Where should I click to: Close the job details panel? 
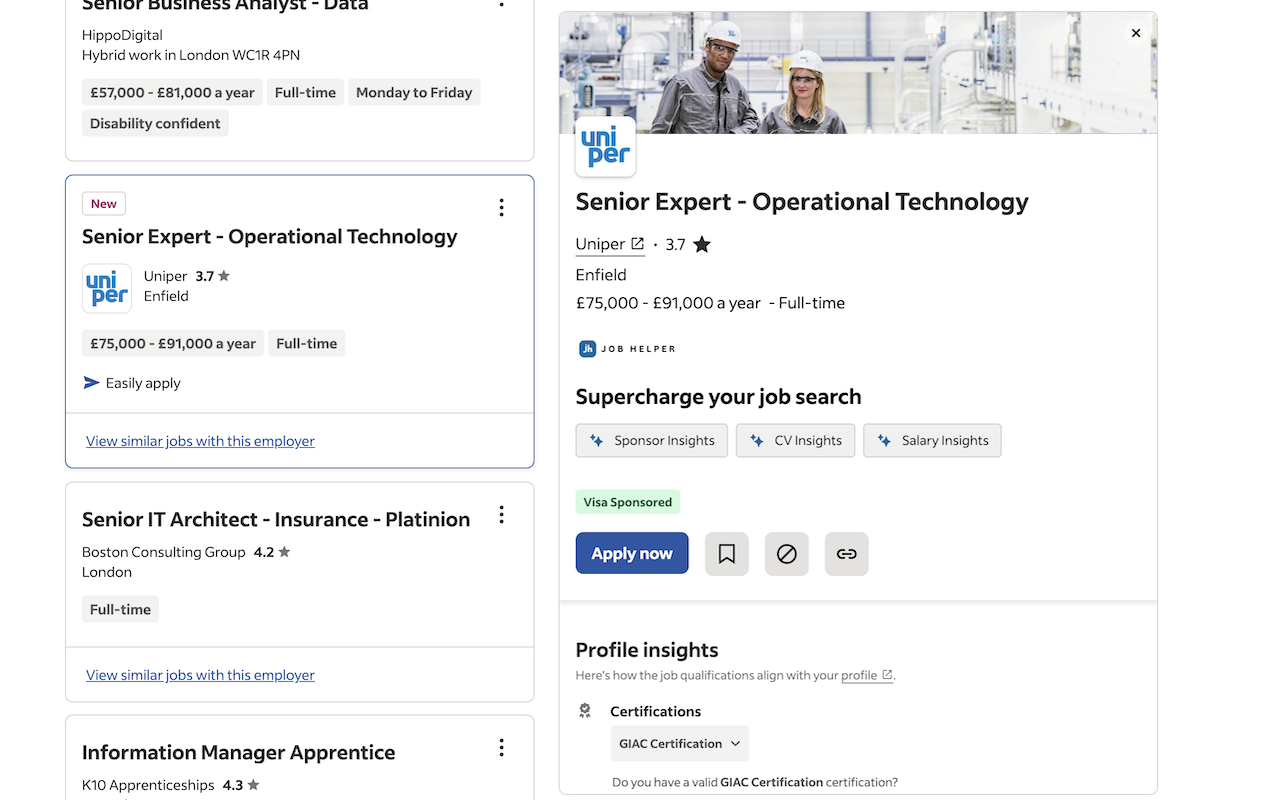pos(1136,33)
